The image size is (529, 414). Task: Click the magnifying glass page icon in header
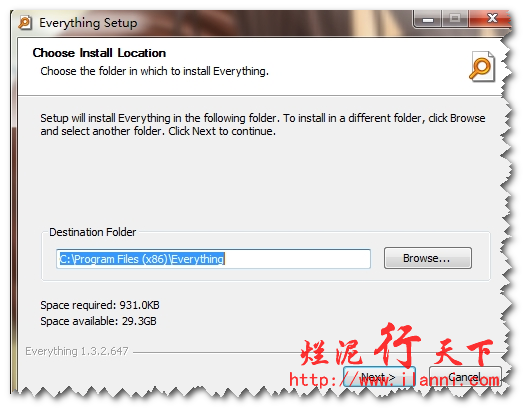coord(482,66)
